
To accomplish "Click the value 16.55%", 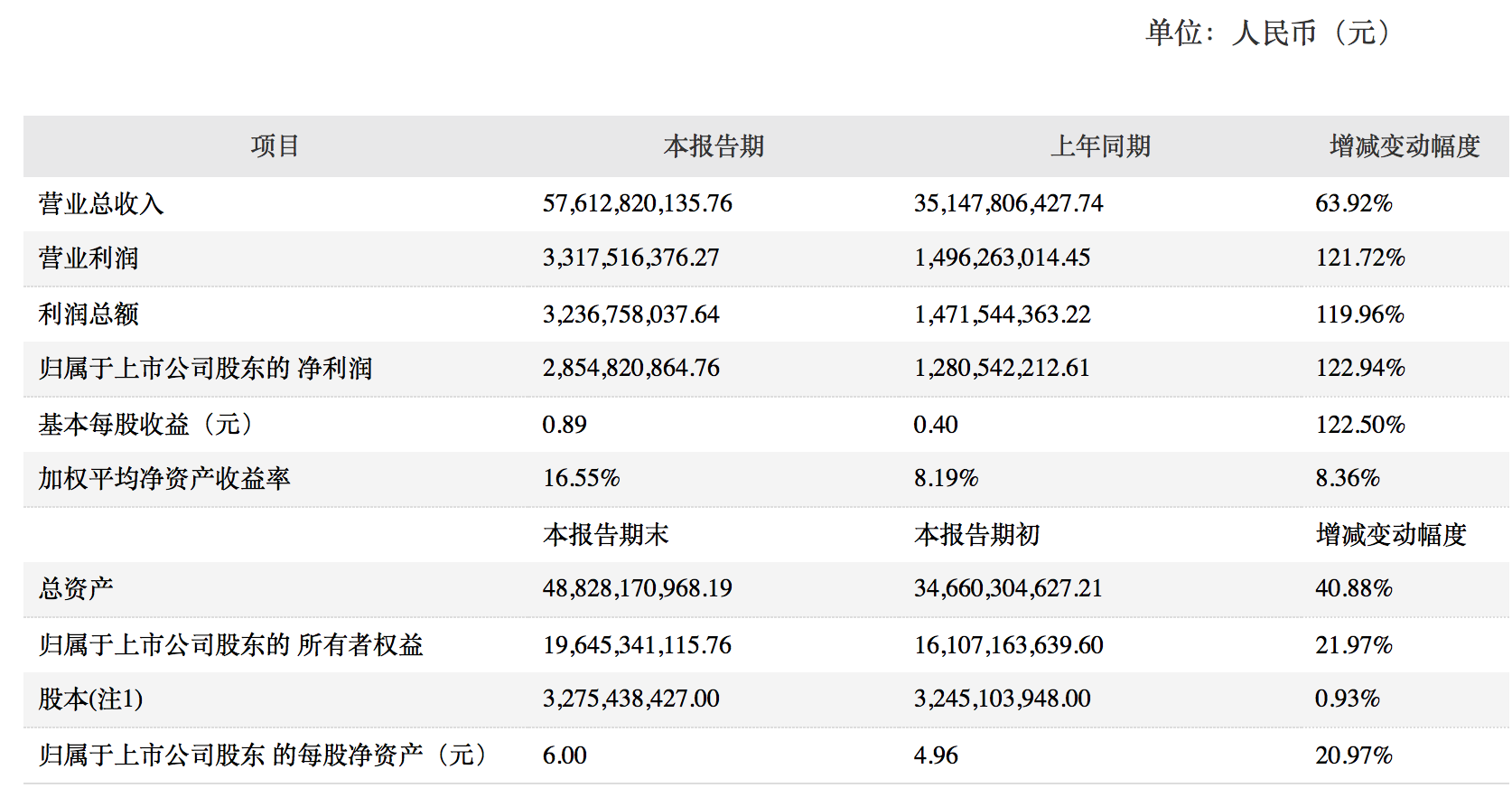I will point(581,479).
